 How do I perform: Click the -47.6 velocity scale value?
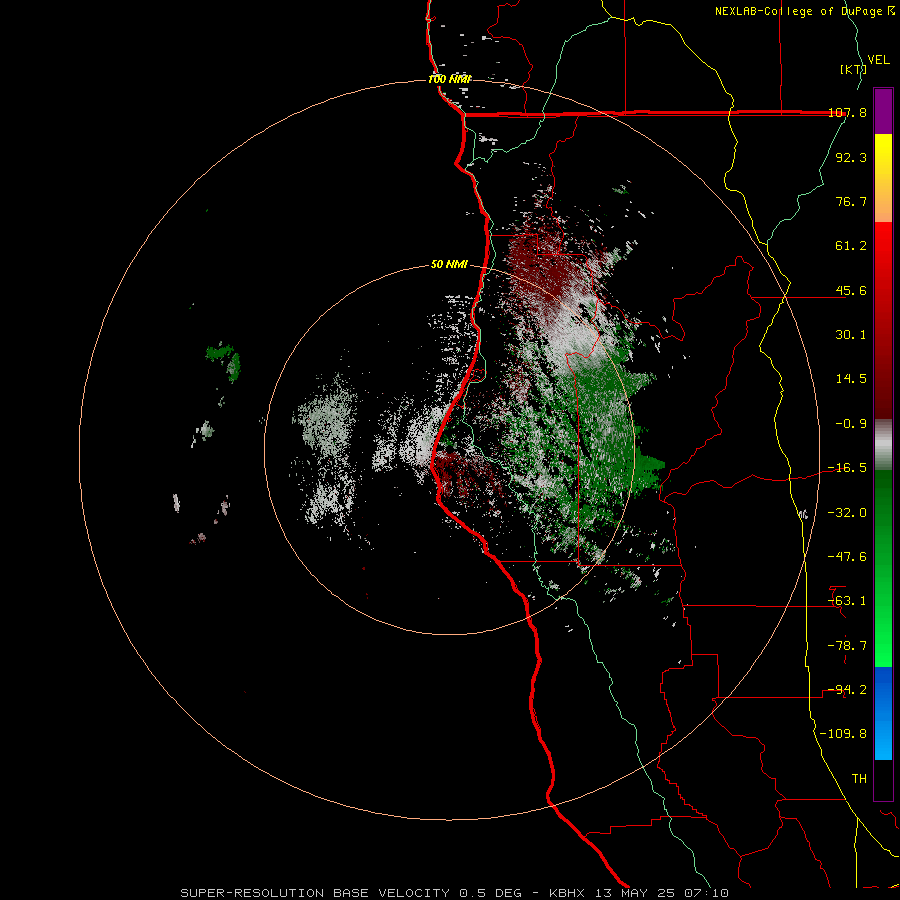[x=848, y=557]
